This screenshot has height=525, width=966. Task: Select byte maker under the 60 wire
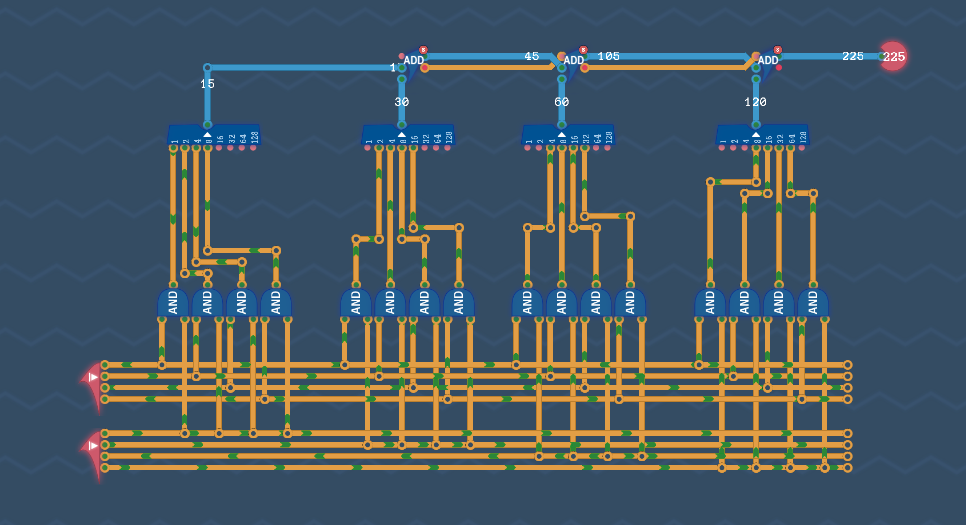[568, 136]
